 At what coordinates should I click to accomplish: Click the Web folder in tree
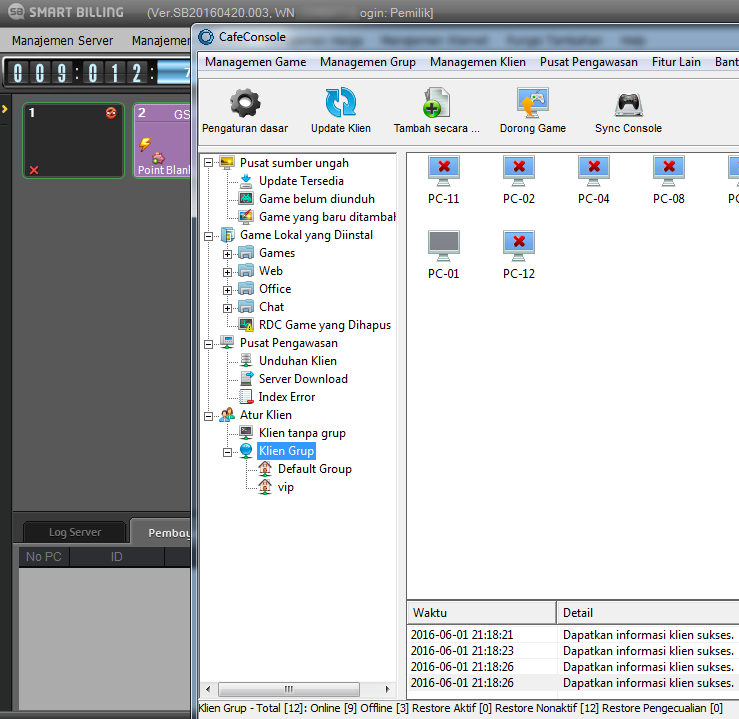point(271,271)
